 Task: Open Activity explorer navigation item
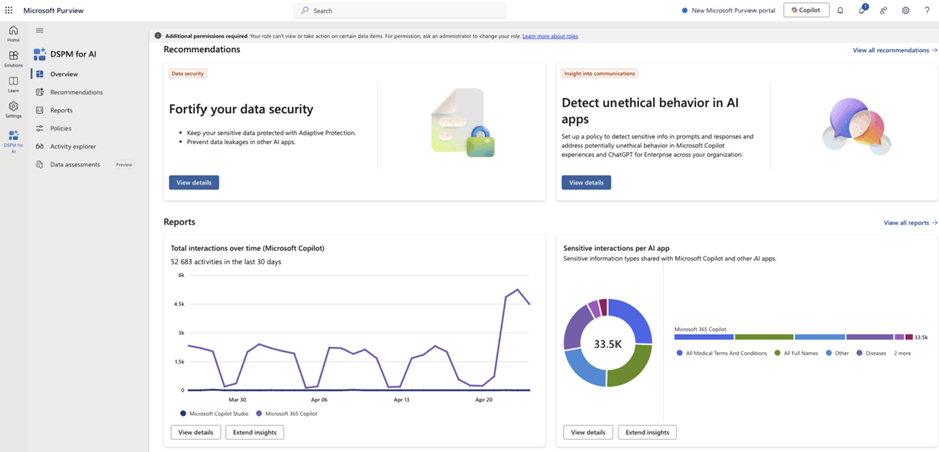click(x=72, y=146)
